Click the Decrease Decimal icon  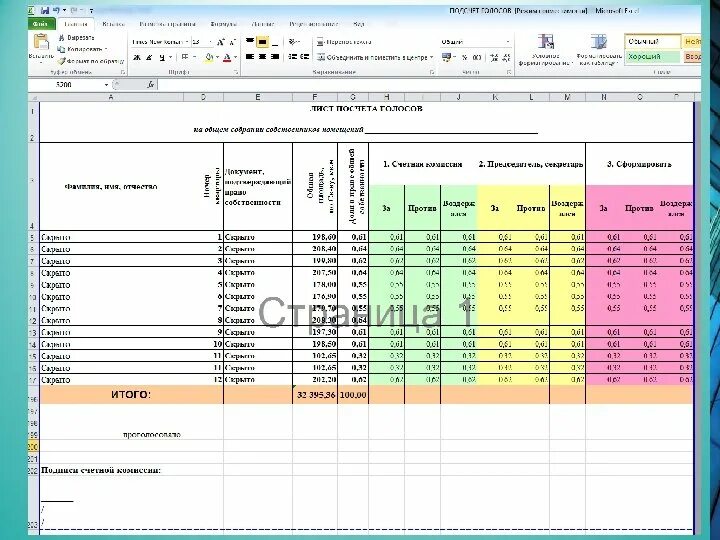click(506, 57)
